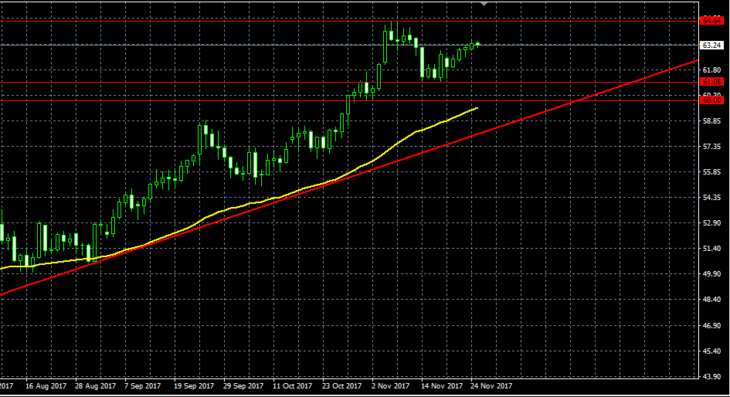Click the 7 Sep 2017 date label
The height and width of the screenshot is (397, 730).
pos(142,386)
